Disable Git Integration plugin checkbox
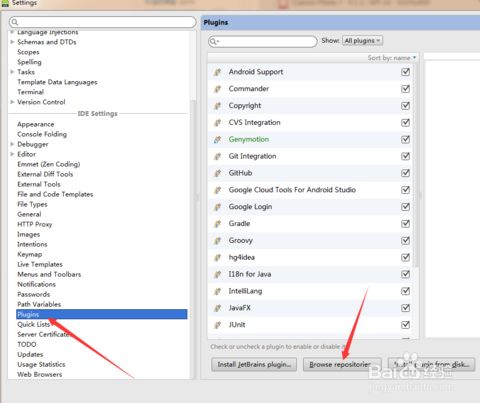 (x=405, y=156)
